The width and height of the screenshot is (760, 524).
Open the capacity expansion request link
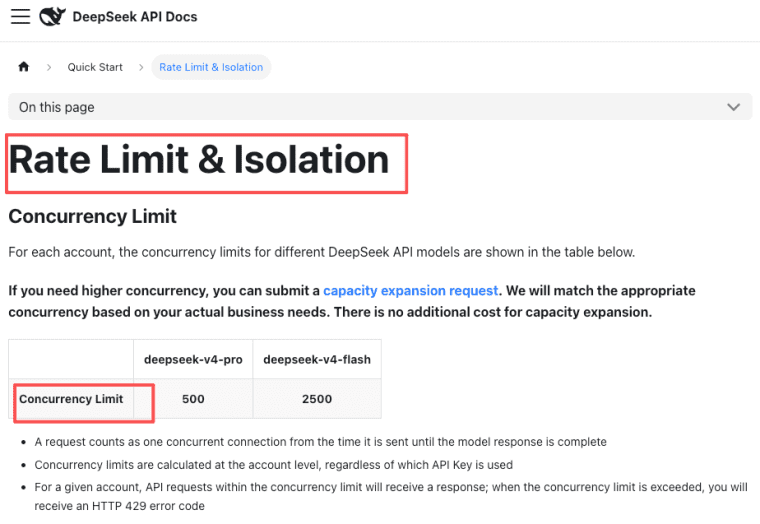tap(411, 290)
